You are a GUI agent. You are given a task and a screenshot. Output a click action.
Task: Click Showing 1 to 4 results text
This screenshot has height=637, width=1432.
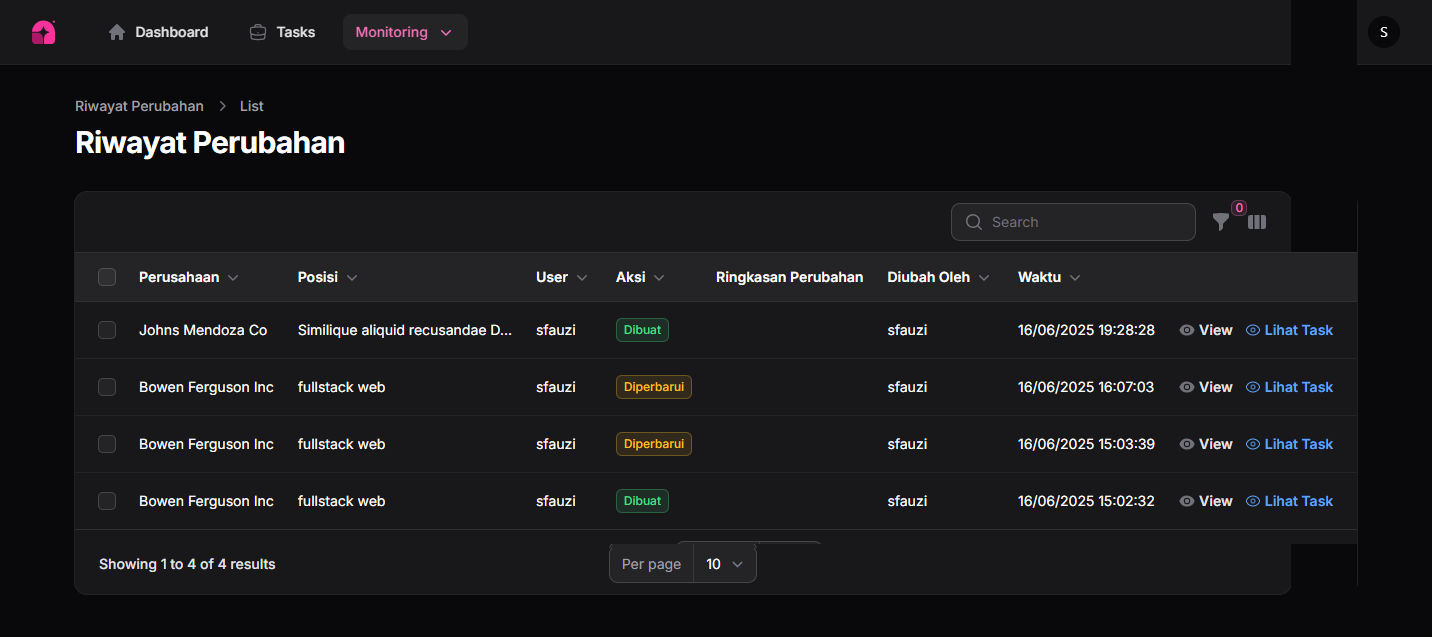187,564
